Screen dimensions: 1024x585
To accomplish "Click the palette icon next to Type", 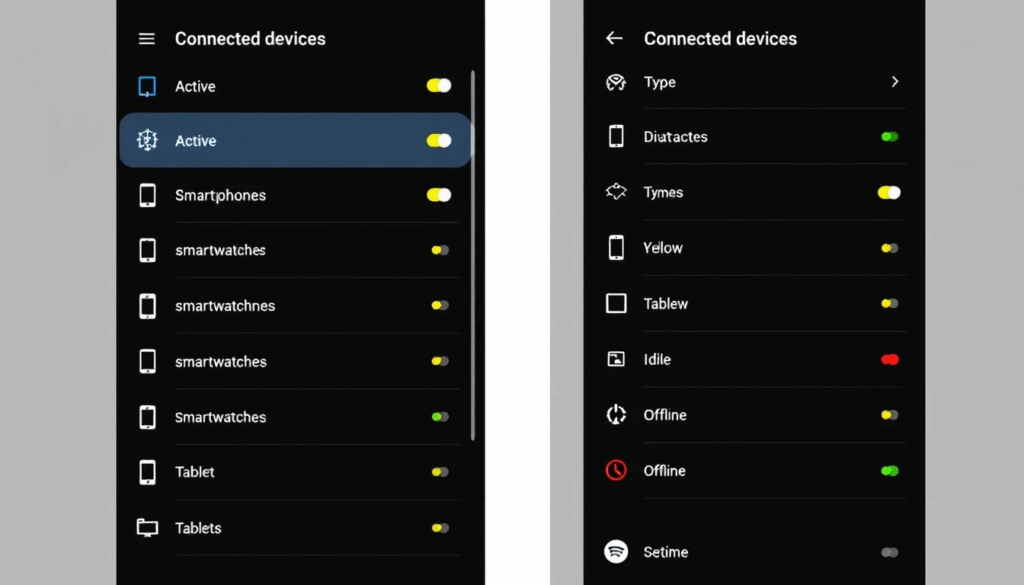I will point(616,82).
